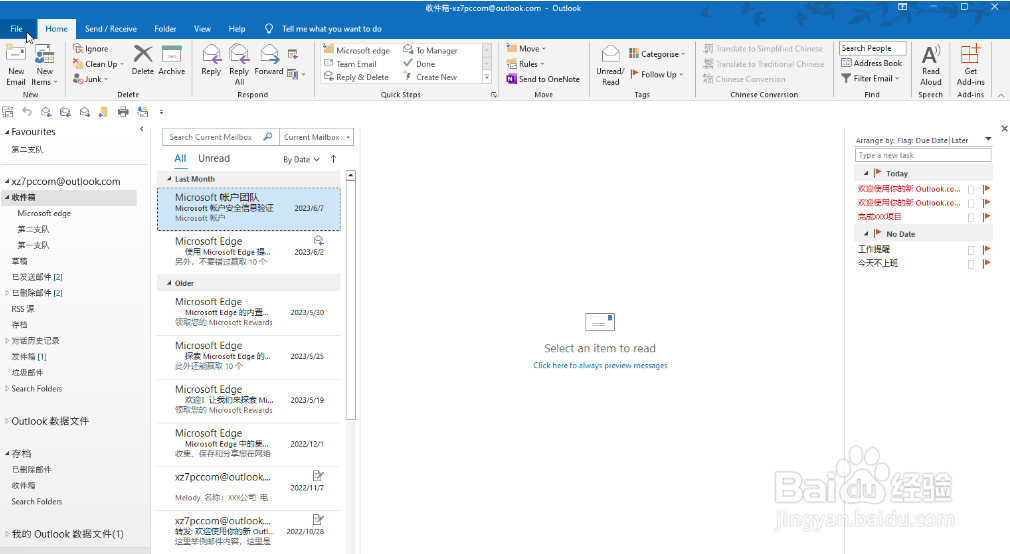
Task: Toggle Unread/Read status
Action: pos(610,65)
